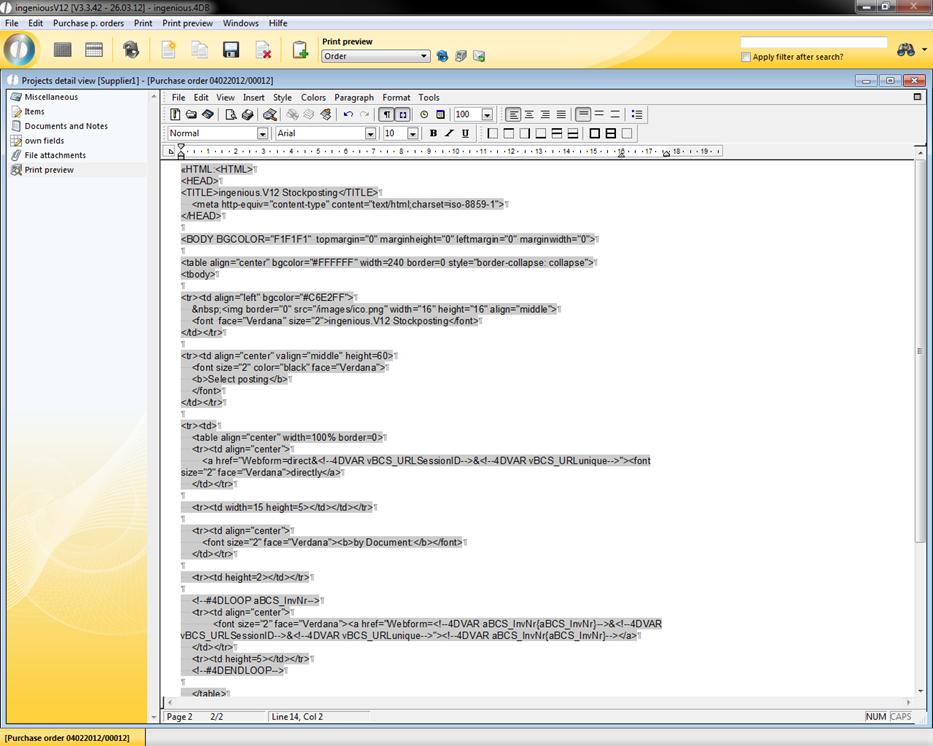Open the Print preview 'Order' dropdown
Screen dimensions: 933x746
tap(424, 56)
